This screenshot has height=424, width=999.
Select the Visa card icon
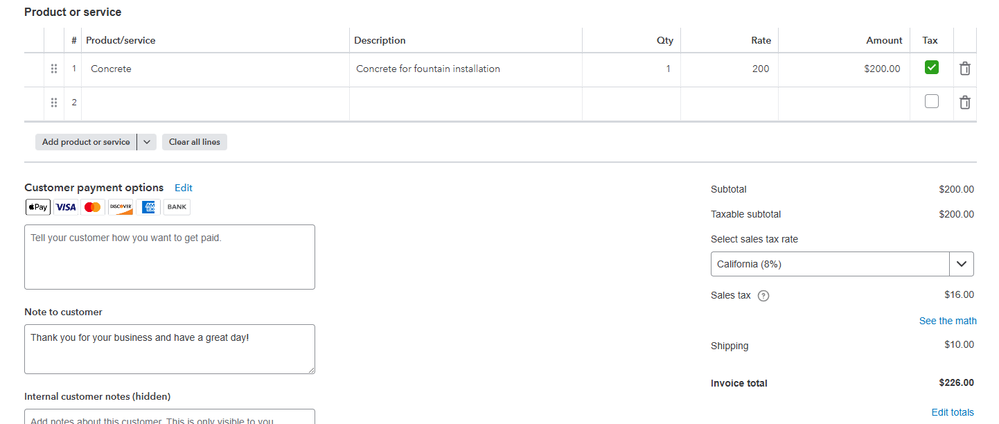tap(66, 207)
